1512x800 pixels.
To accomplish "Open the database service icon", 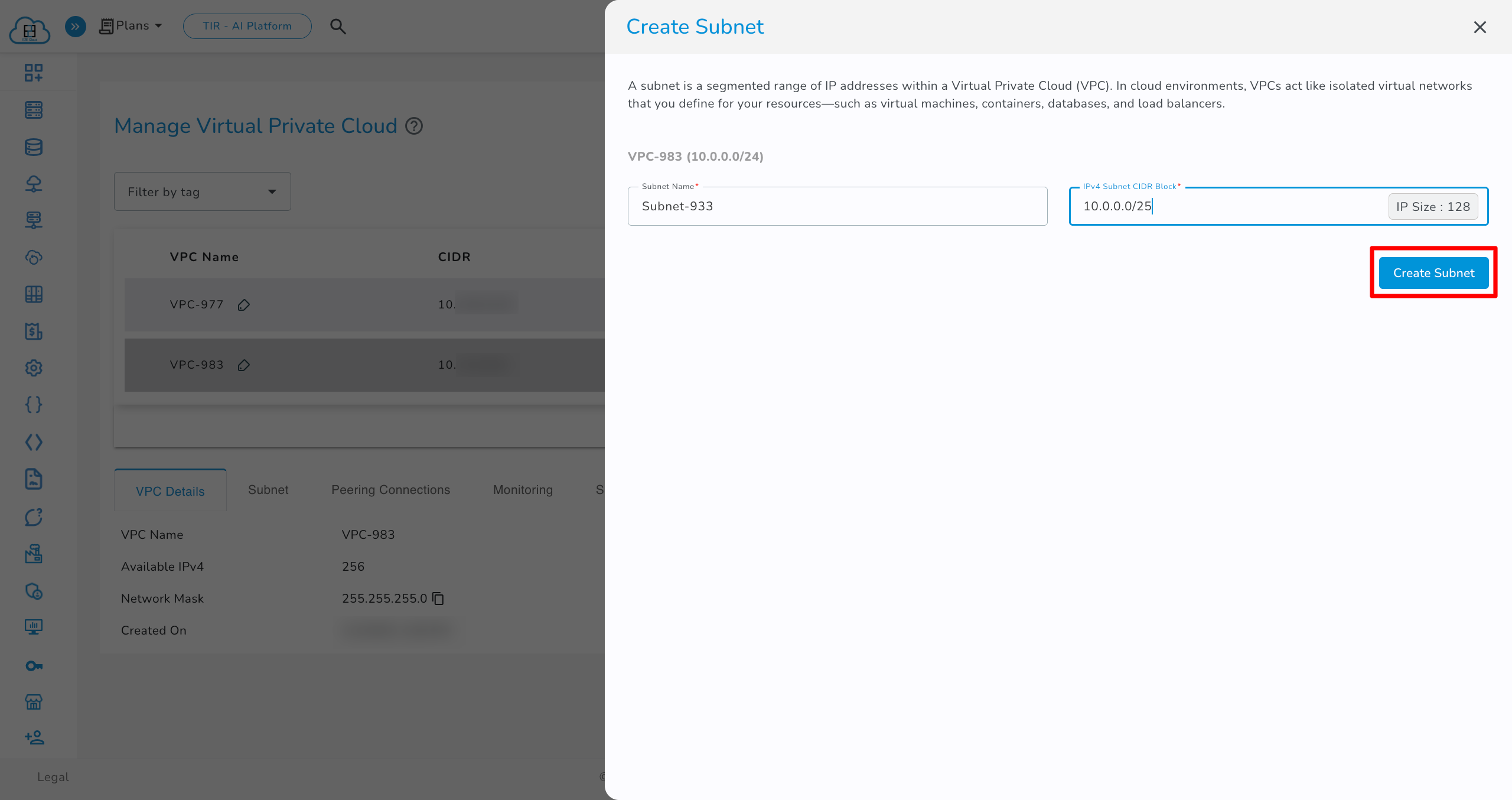I will [x=34, y=147].
